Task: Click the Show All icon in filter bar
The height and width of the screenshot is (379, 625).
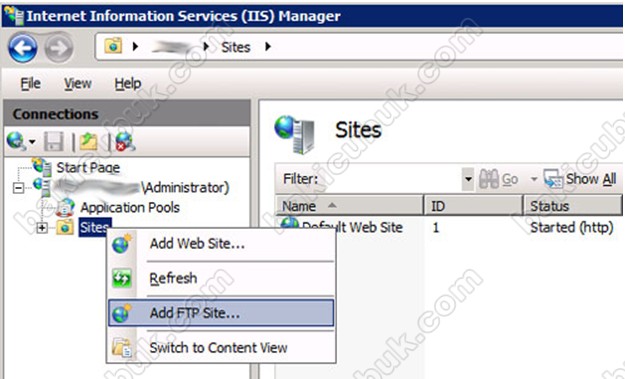Action: click(x=553, y=179)
